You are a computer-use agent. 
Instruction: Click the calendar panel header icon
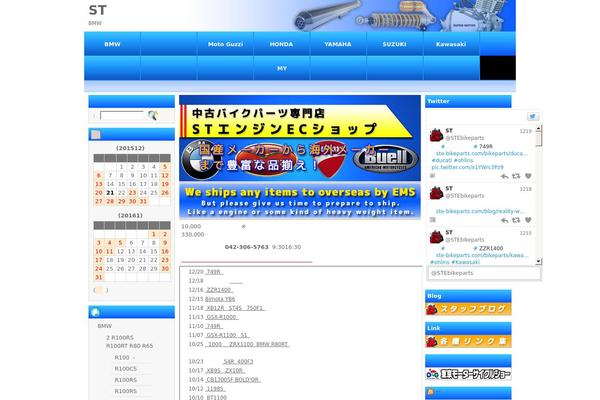click(x=96, y=134)
